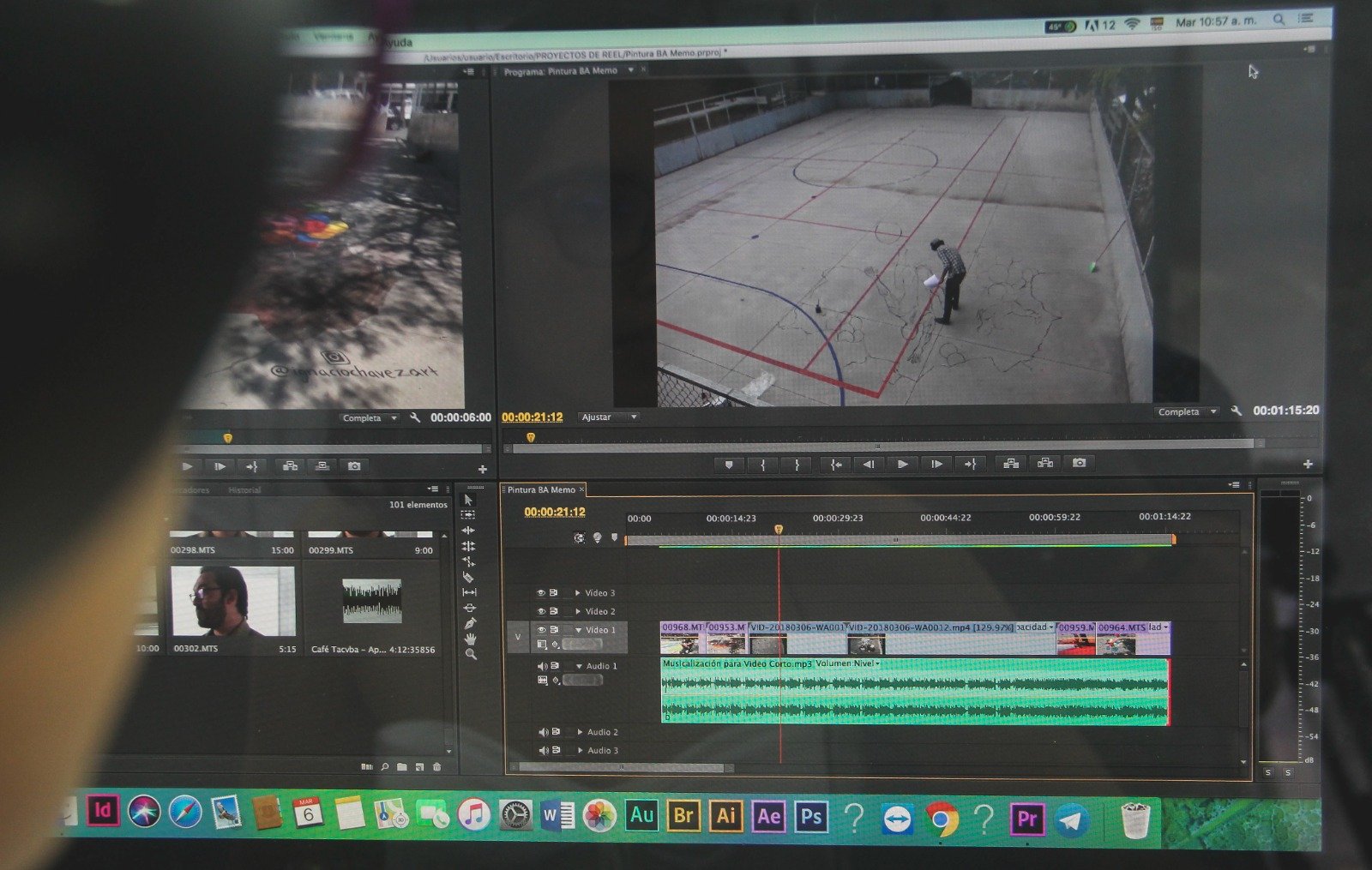
Task: Add a marker in the Program monitor
Action: [x=729, y=465]
